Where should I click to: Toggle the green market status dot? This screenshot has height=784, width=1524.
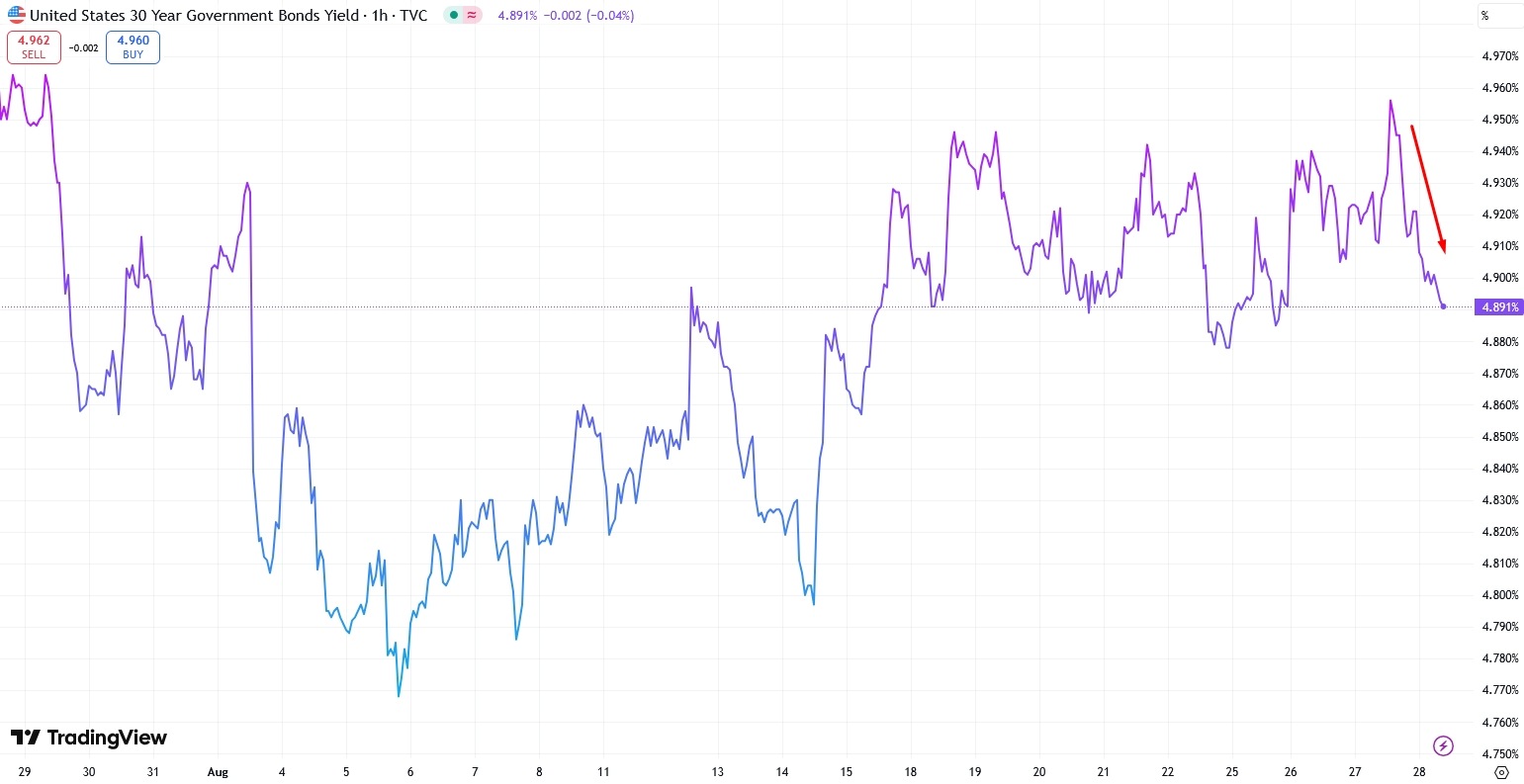(x=453, y=16)
